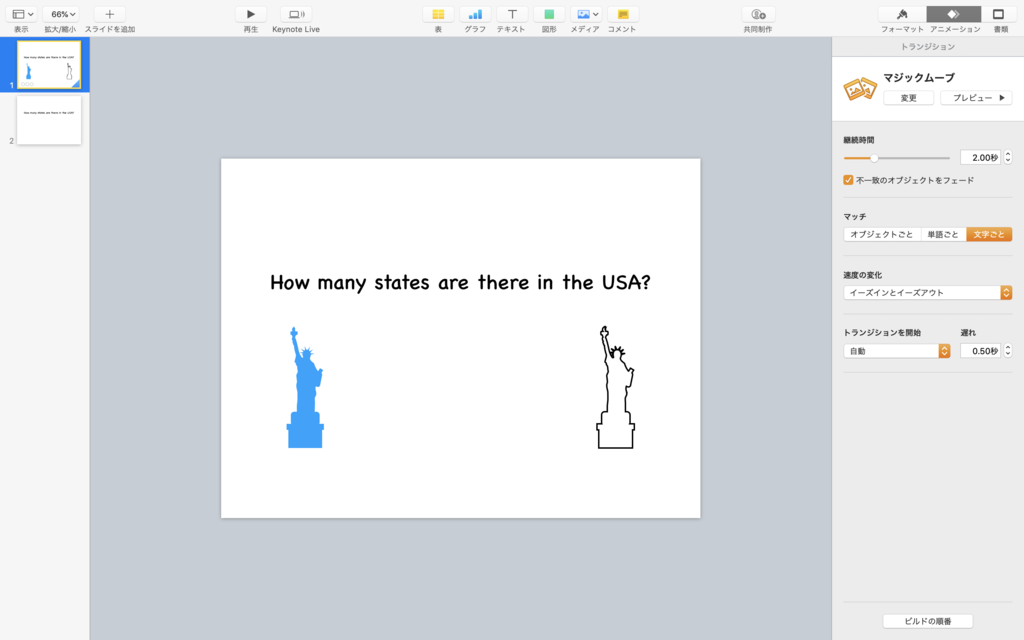Start Keynote Live
Viewport: 1024px width, 640px height.
point(296,14)
